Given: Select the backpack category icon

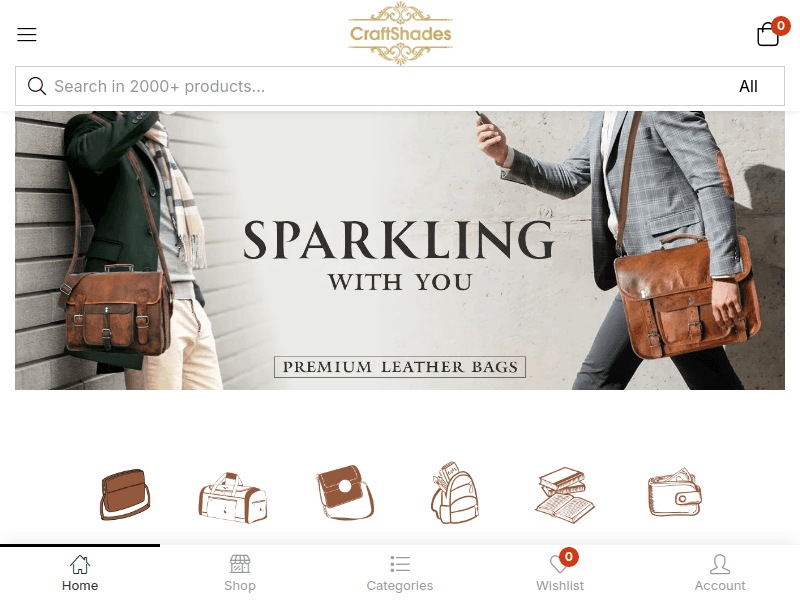Looking at the screenshot, I should point(455,493).
